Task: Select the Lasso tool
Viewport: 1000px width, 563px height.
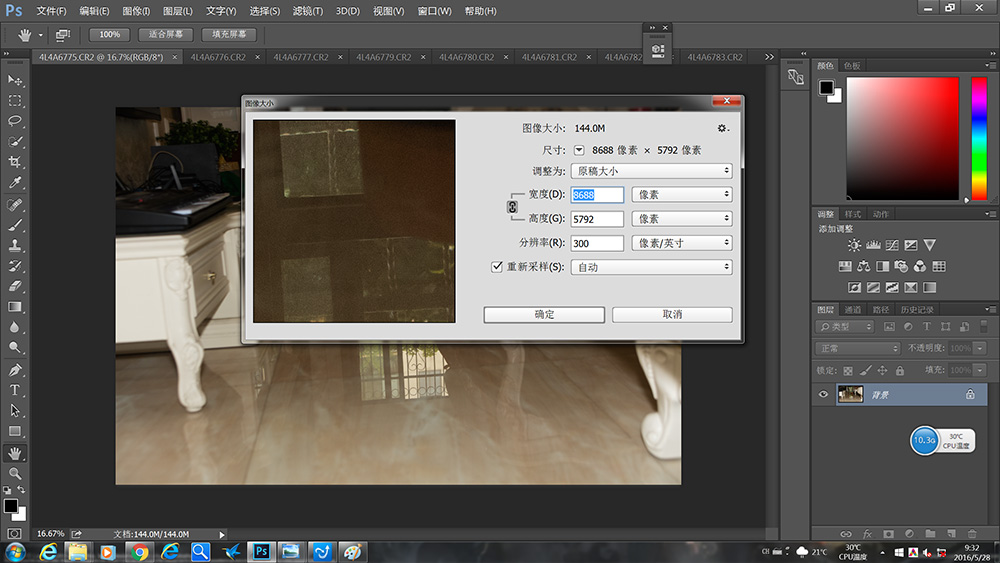Action: tap(15, 121)
